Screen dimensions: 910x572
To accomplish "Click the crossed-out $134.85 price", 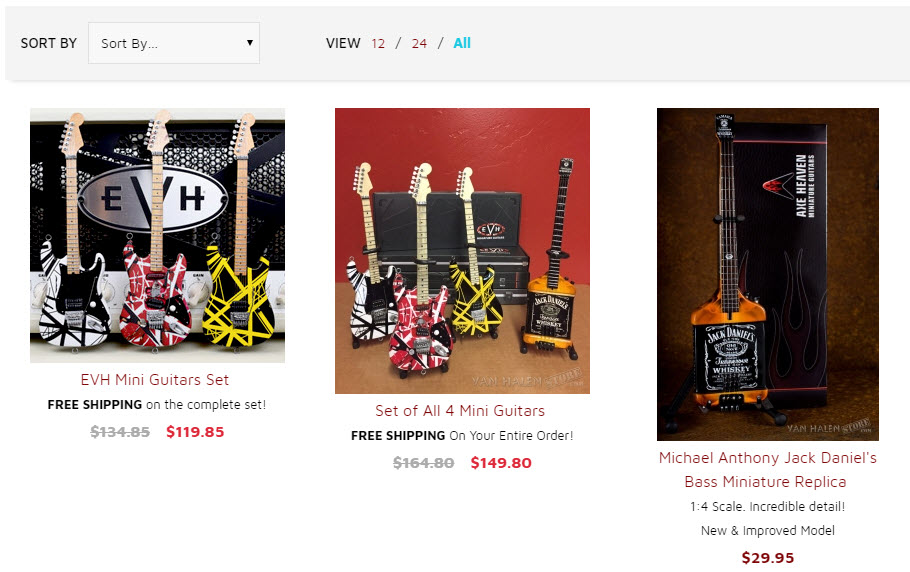I will (120, 432).
